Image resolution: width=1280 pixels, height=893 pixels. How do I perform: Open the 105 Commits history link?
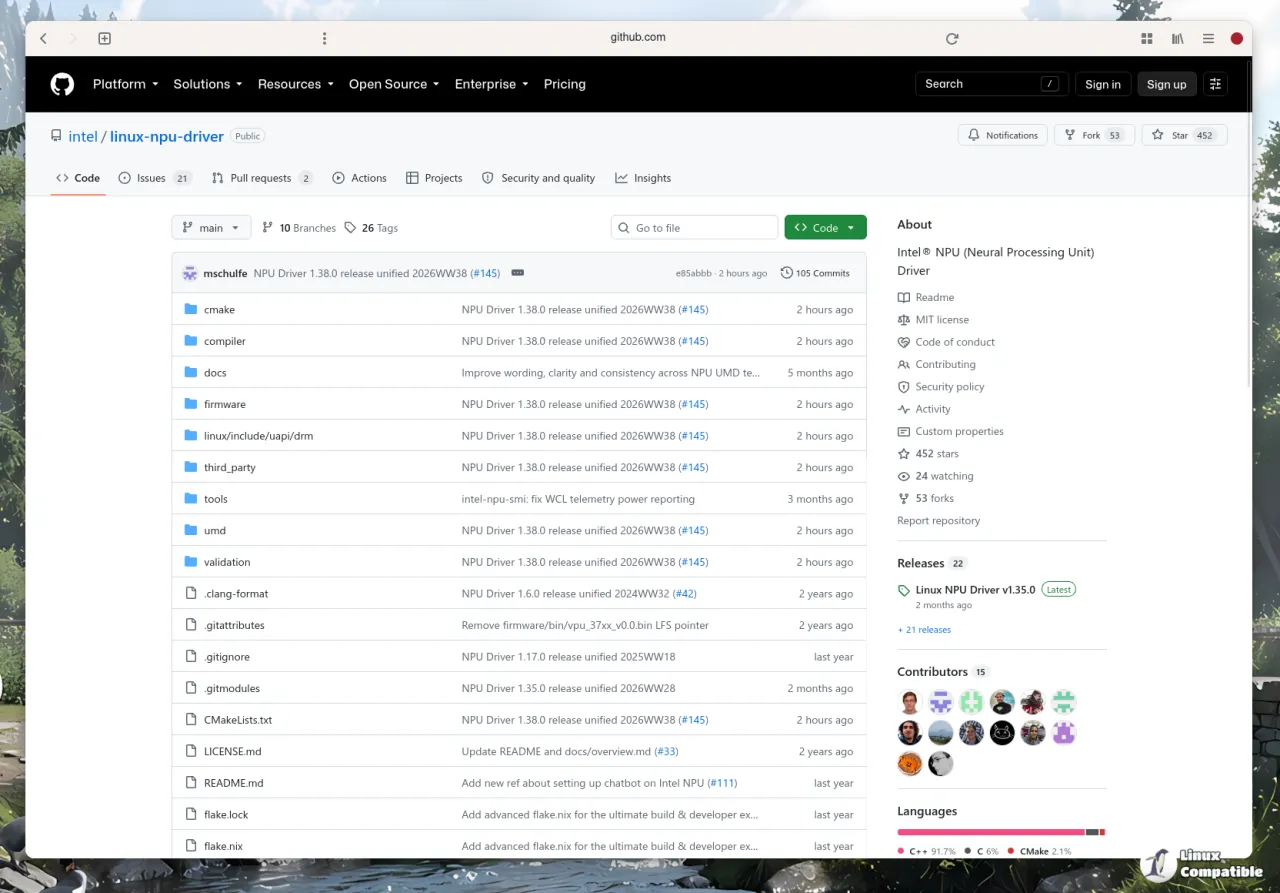(815, 273)
